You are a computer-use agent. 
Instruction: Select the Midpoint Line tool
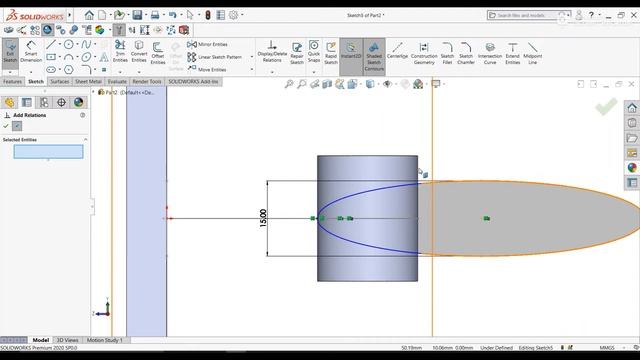[533, 53]
